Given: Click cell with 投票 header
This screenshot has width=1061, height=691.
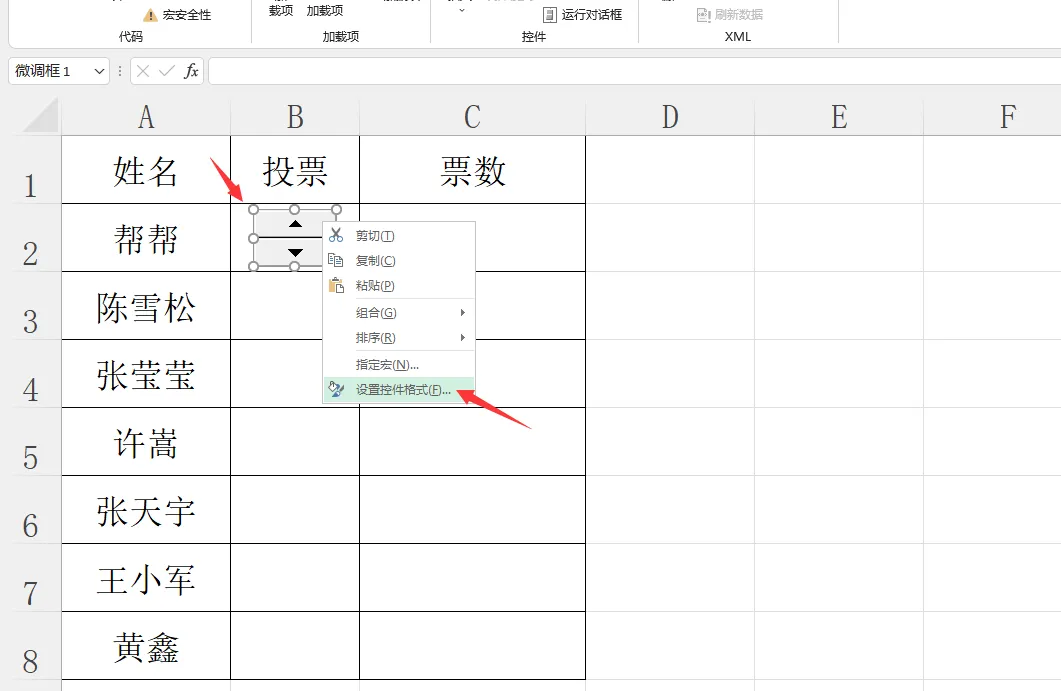Looking at the screenshot, I should 295,170.
